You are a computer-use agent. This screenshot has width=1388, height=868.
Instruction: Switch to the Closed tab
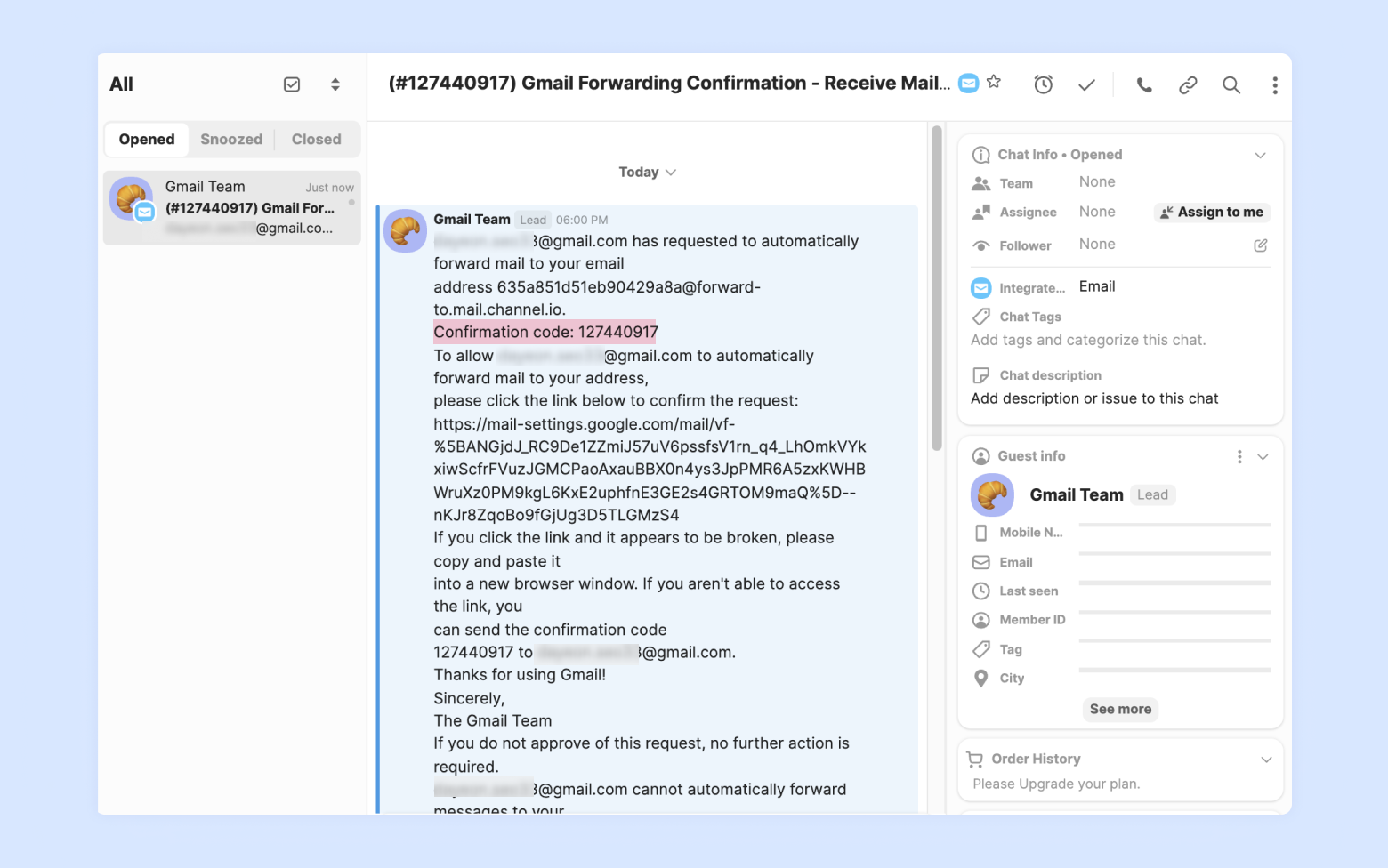tap(317, 140)
